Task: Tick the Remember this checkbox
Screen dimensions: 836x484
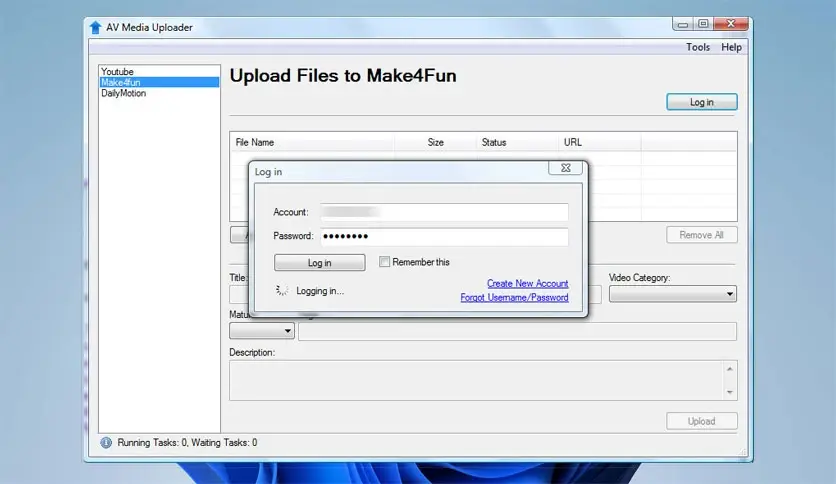Action: click(x=384, y=262)
